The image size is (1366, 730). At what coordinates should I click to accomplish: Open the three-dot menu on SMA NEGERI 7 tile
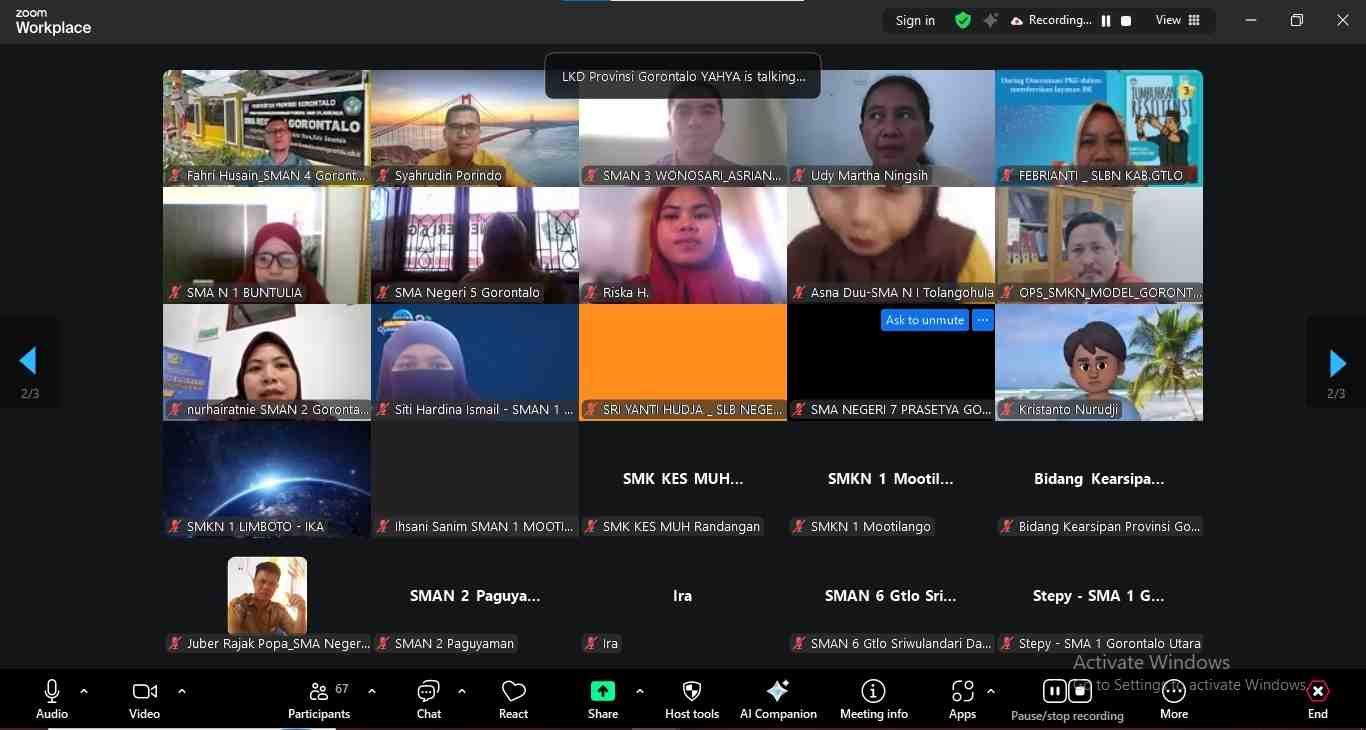click(x=983, y=320)
